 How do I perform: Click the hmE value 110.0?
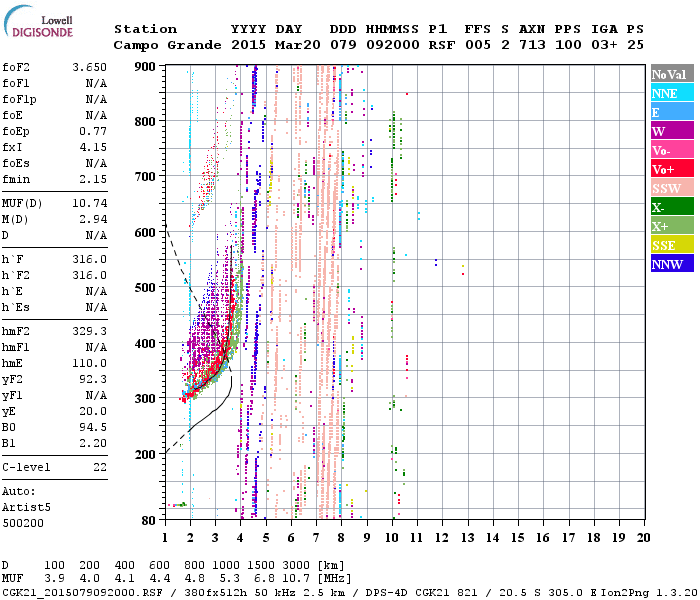pos(90,363)
